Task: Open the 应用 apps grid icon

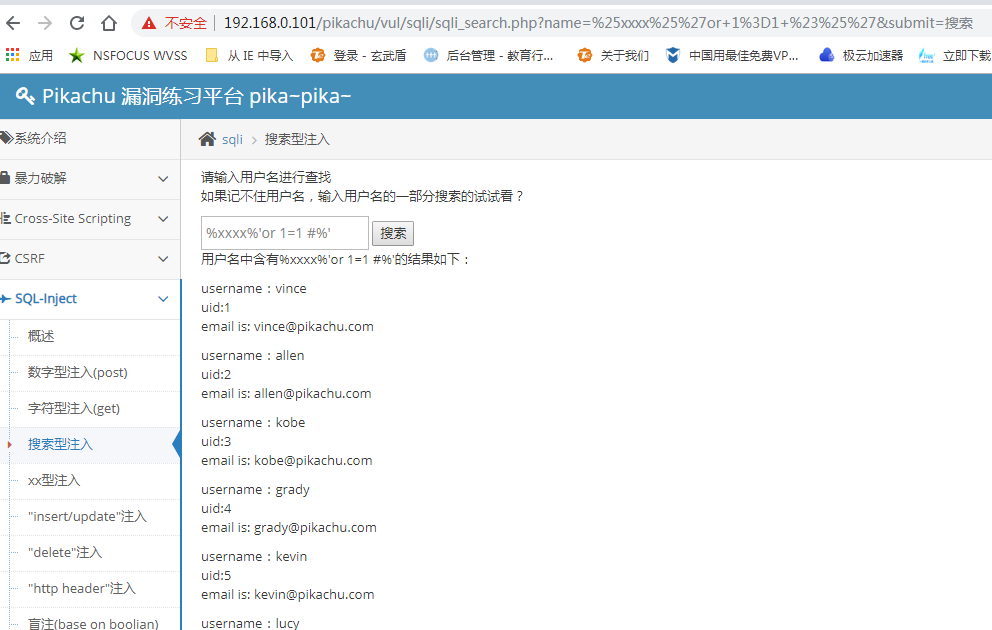Action: click(14, 55)
